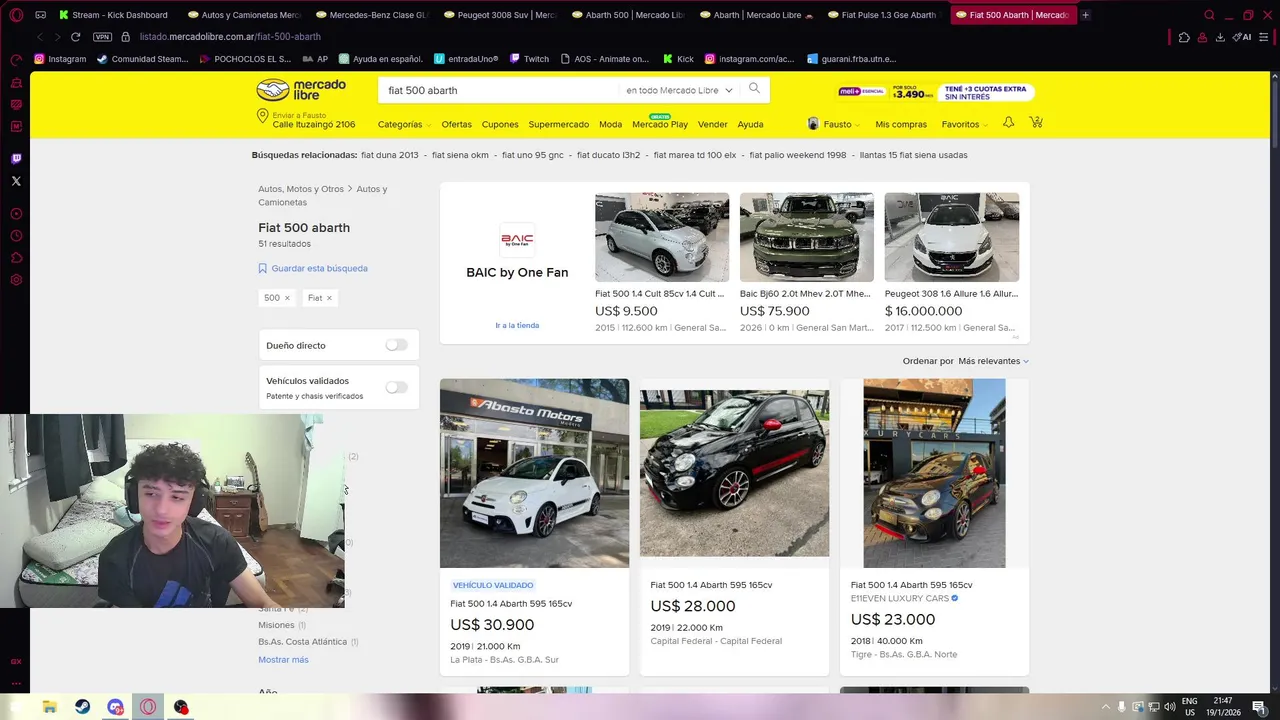
Task: Open new tab with plus button
Action: tap(1086, 15)
